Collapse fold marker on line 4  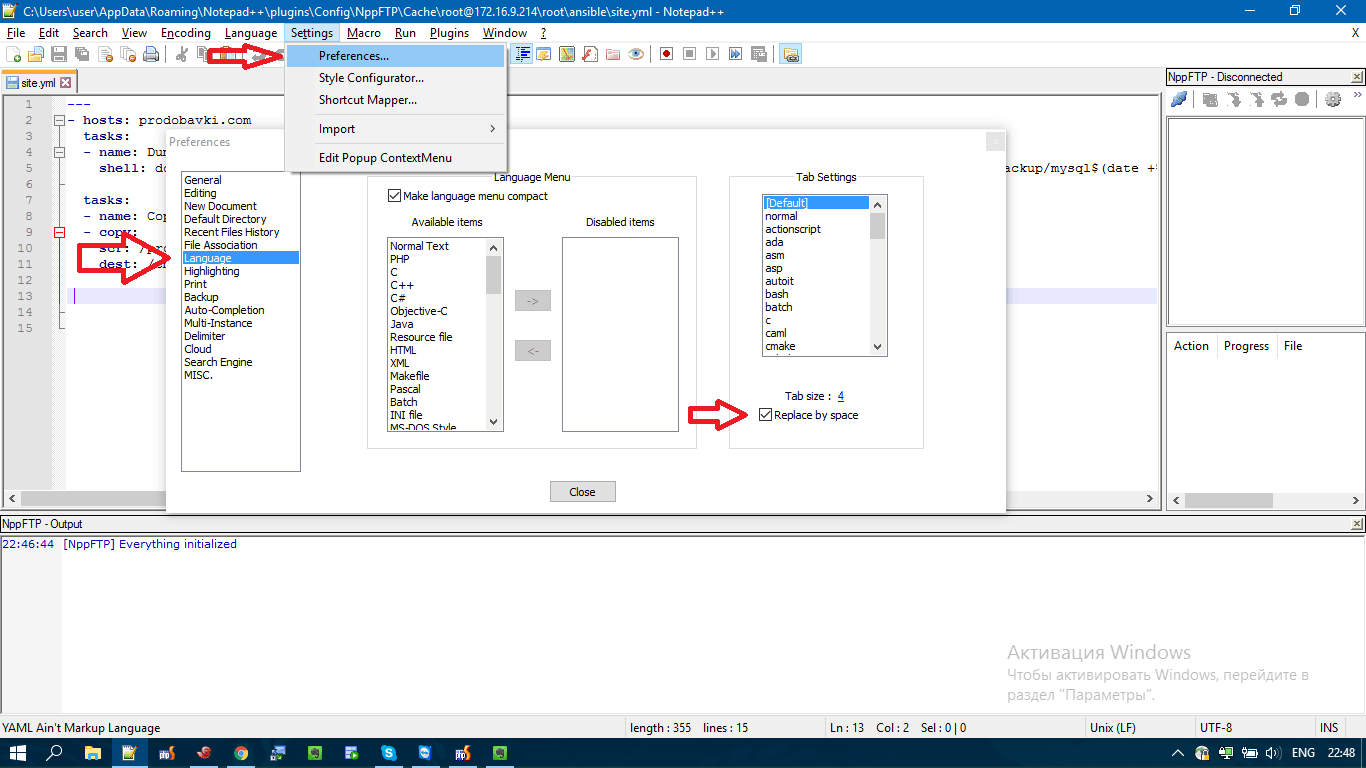(59, 152)
